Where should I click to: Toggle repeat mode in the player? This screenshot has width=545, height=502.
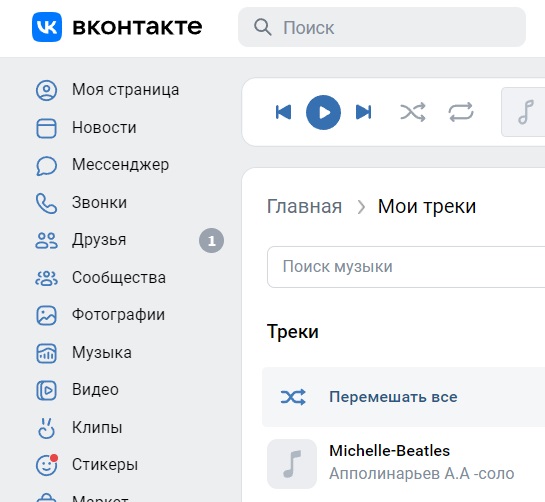pos(461,112)
